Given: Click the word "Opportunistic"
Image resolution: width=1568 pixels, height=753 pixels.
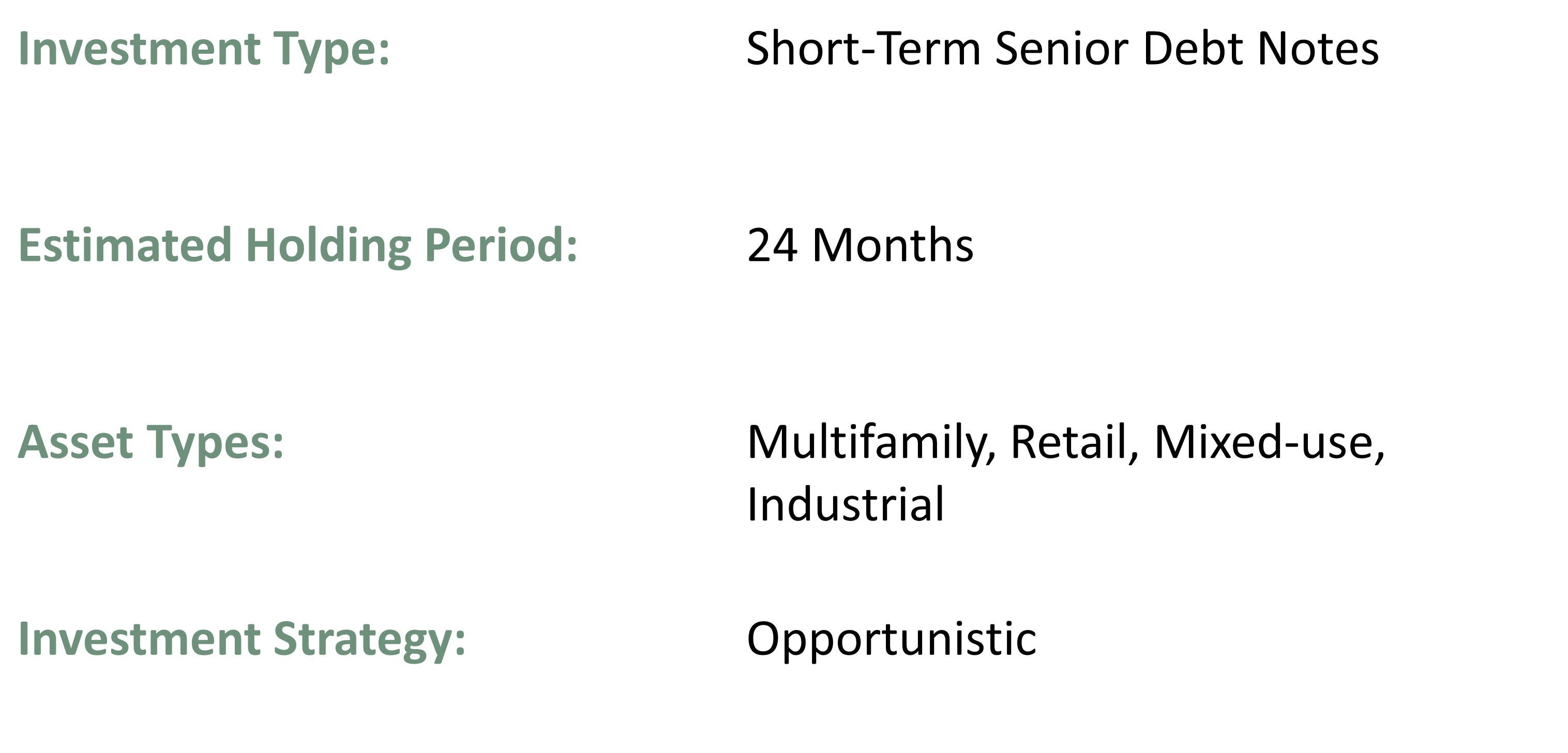Looking at the screenshot, I should 891,640.
